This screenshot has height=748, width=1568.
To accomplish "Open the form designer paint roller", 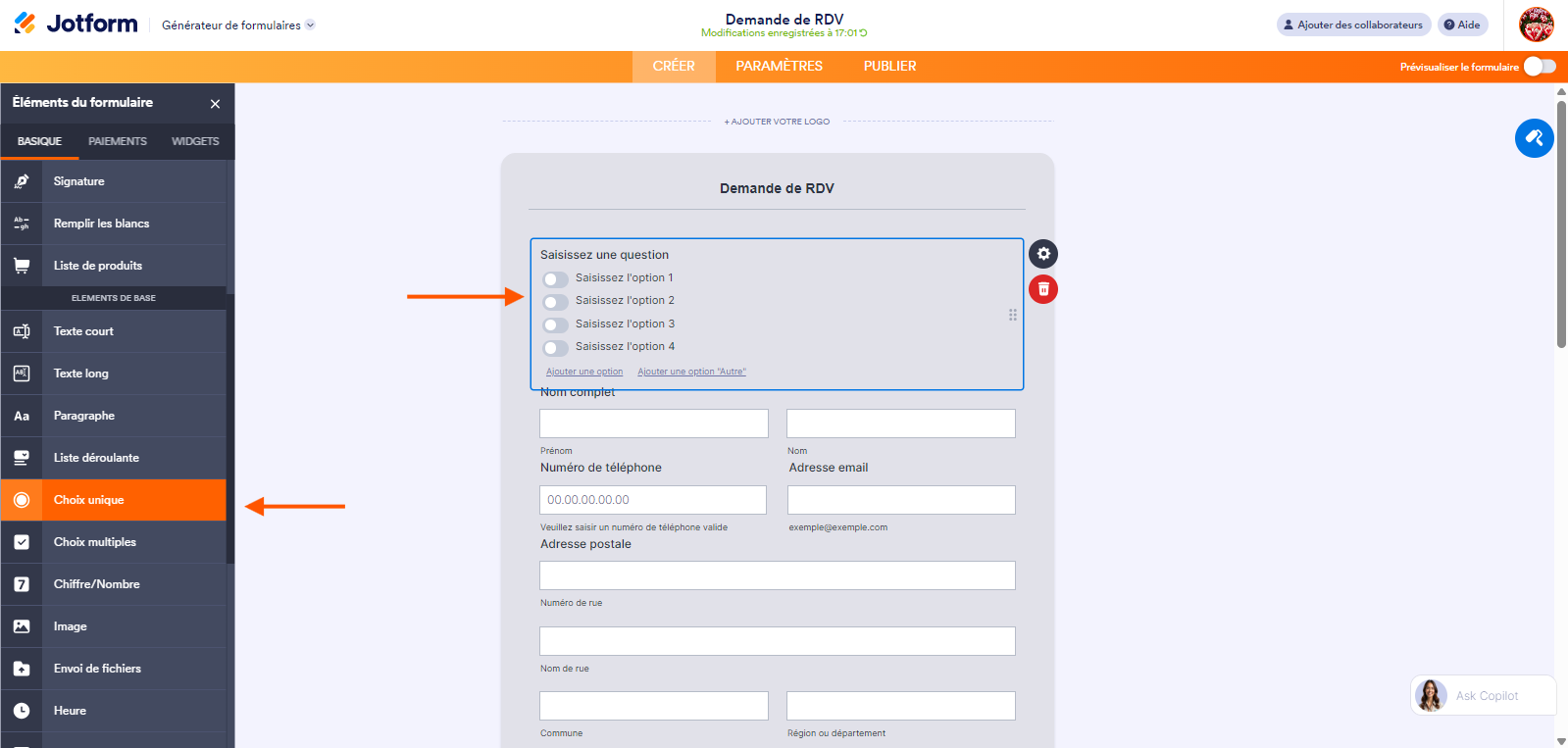I will tap(1534, 138).
